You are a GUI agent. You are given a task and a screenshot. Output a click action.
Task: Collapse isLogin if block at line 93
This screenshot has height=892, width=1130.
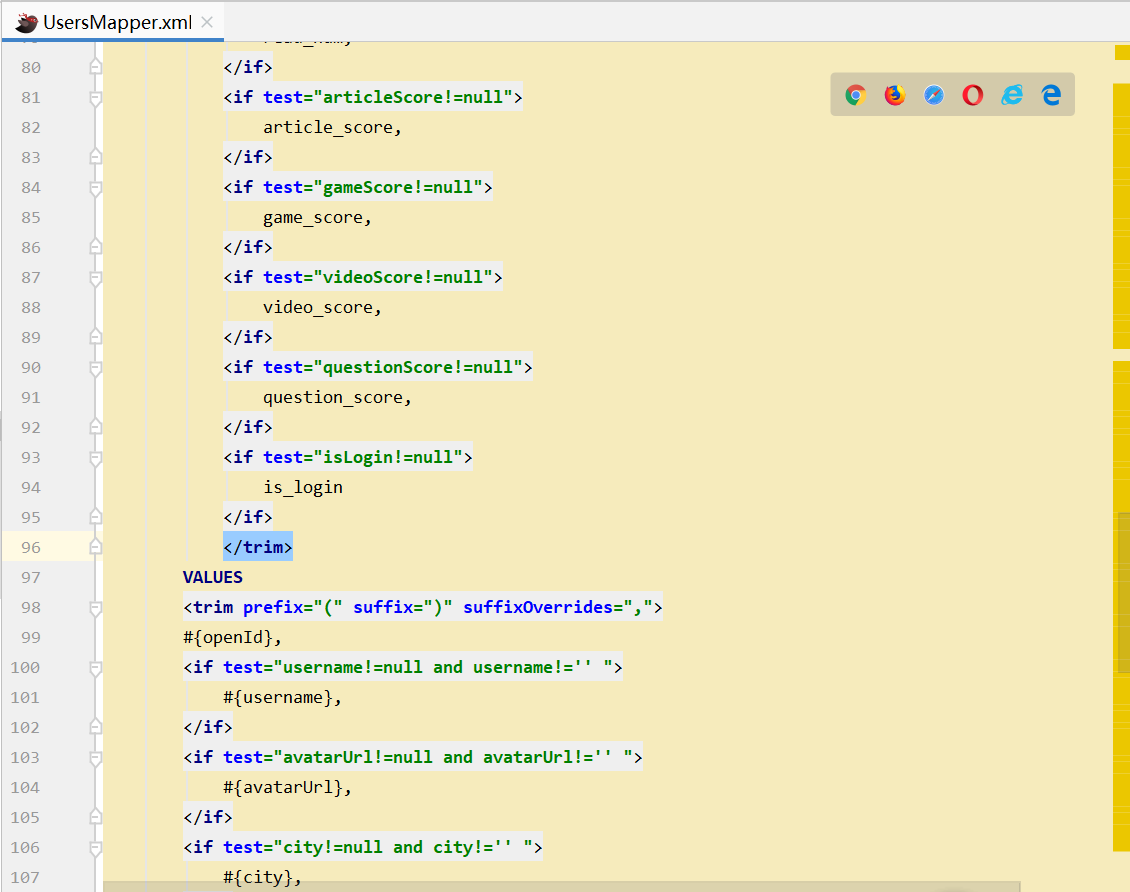coord(95,458)
